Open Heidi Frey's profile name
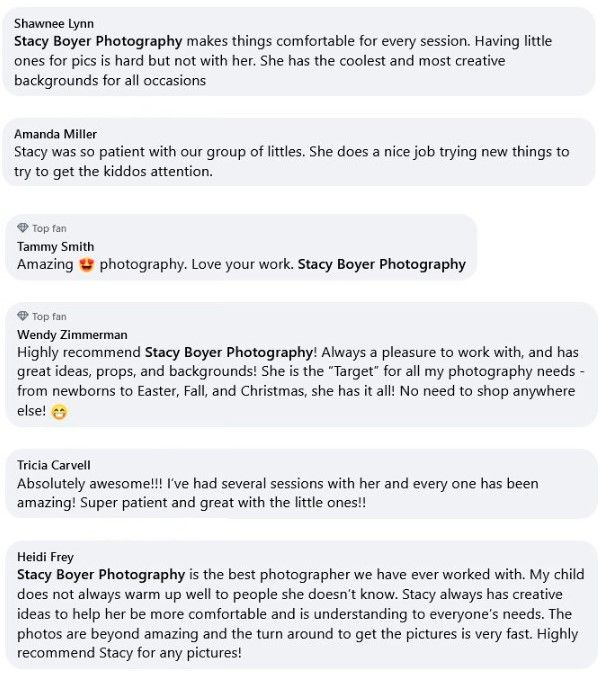Image resolution: width=604 pixels, height=679 pixels. (45, 556)
